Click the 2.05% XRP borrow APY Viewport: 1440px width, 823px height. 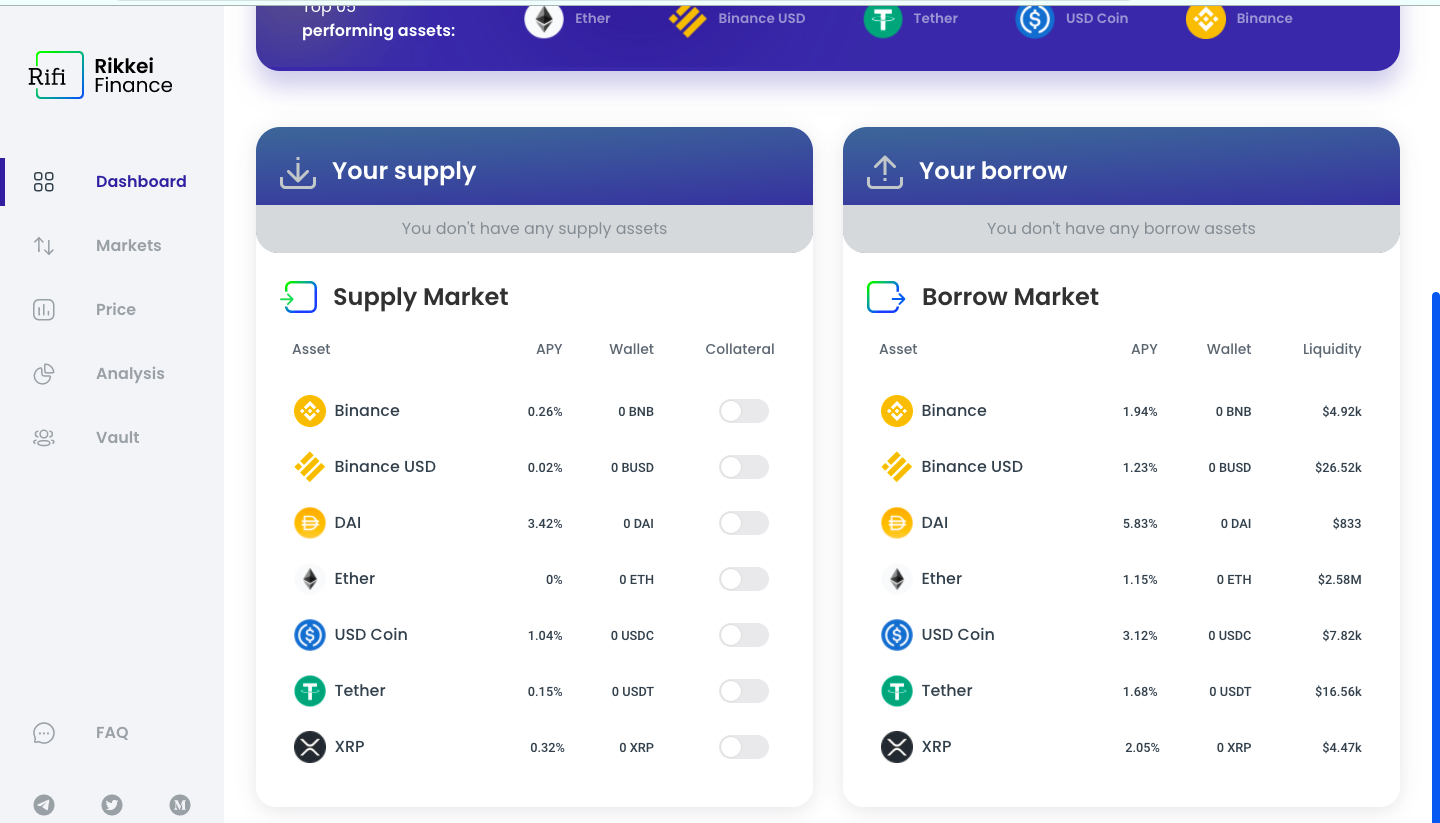click(1142, 748)
